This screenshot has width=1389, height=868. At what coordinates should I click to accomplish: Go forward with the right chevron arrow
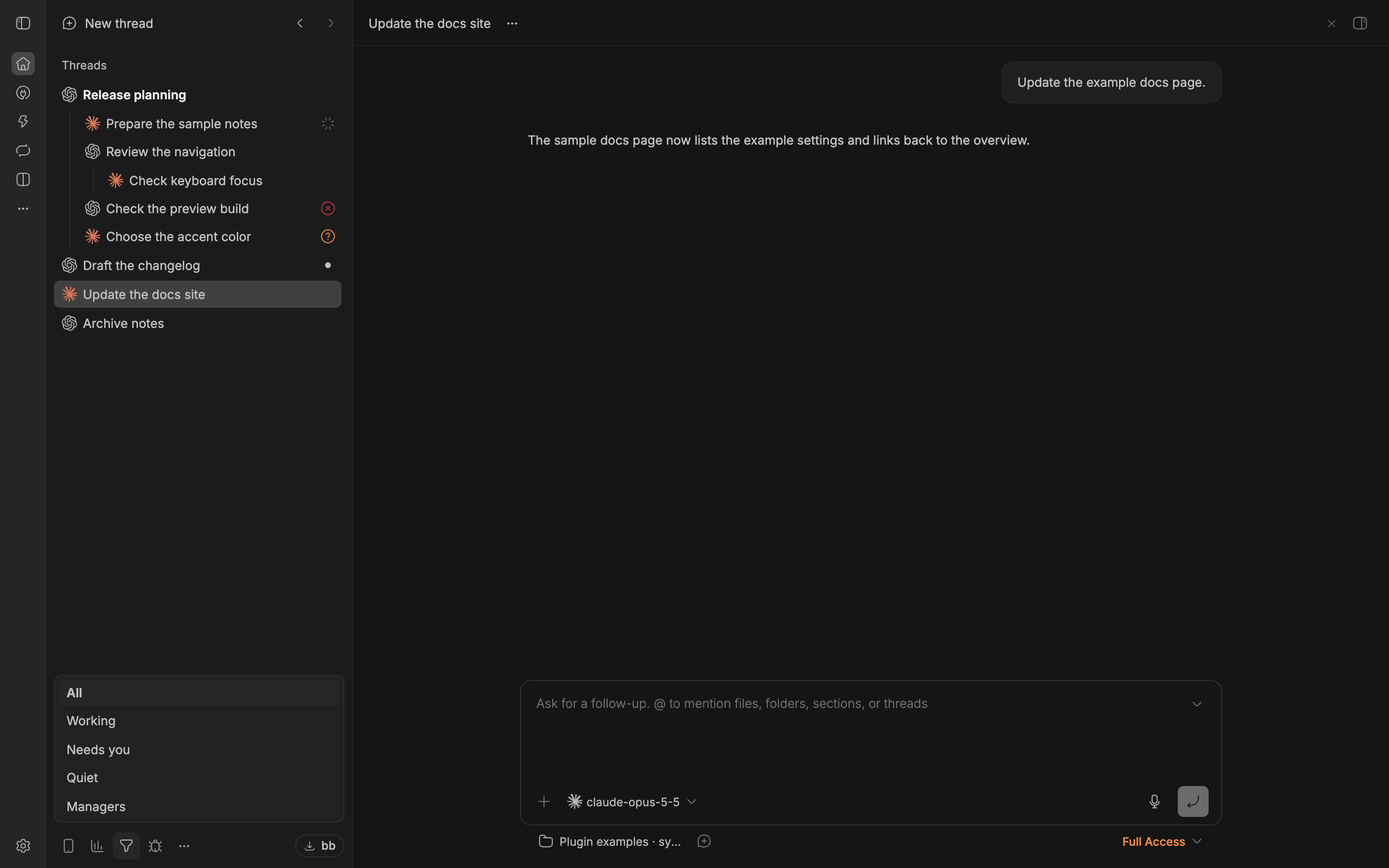coord(330,24)
